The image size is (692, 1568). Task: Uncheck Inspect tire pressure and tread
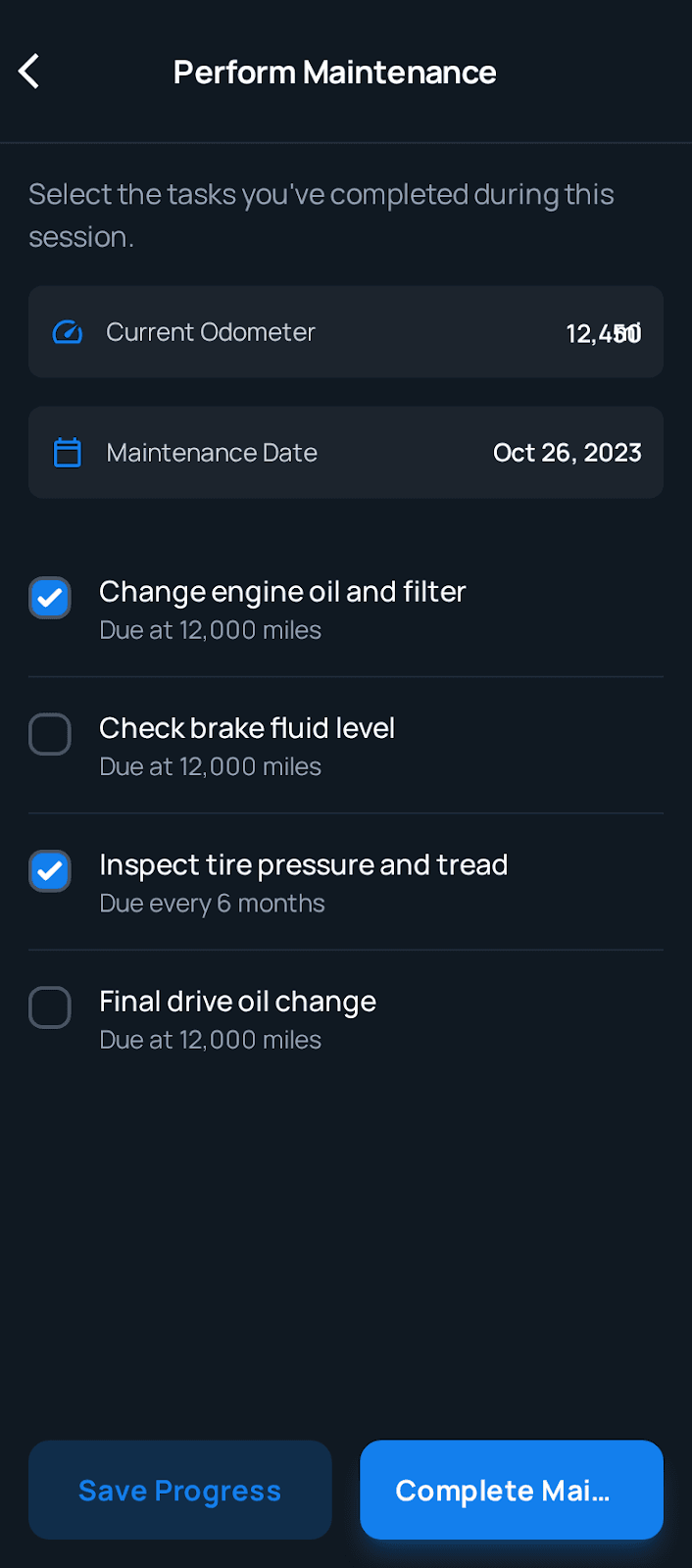[49, 870]
